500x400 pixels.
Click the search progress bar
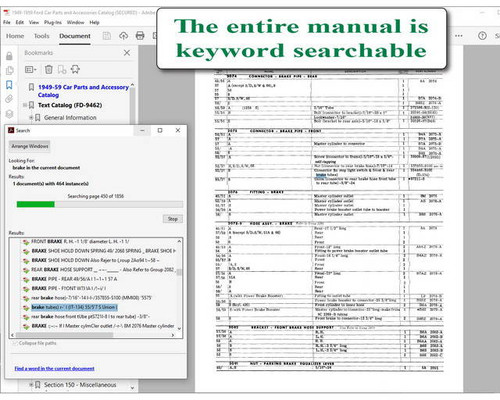click(x=100, y=204)
